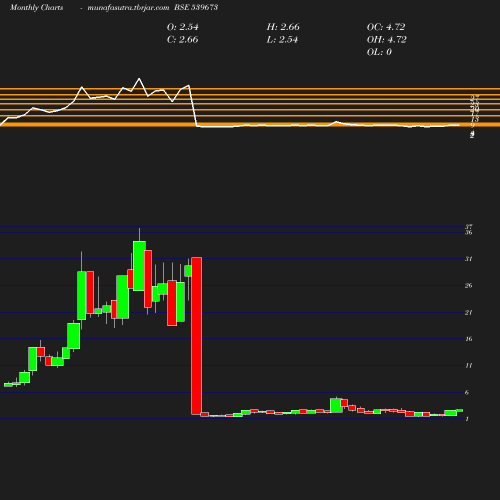Click the tallest green candle near 34
The height and width of the screenshot is (500, 500).
tap(139, 266)
